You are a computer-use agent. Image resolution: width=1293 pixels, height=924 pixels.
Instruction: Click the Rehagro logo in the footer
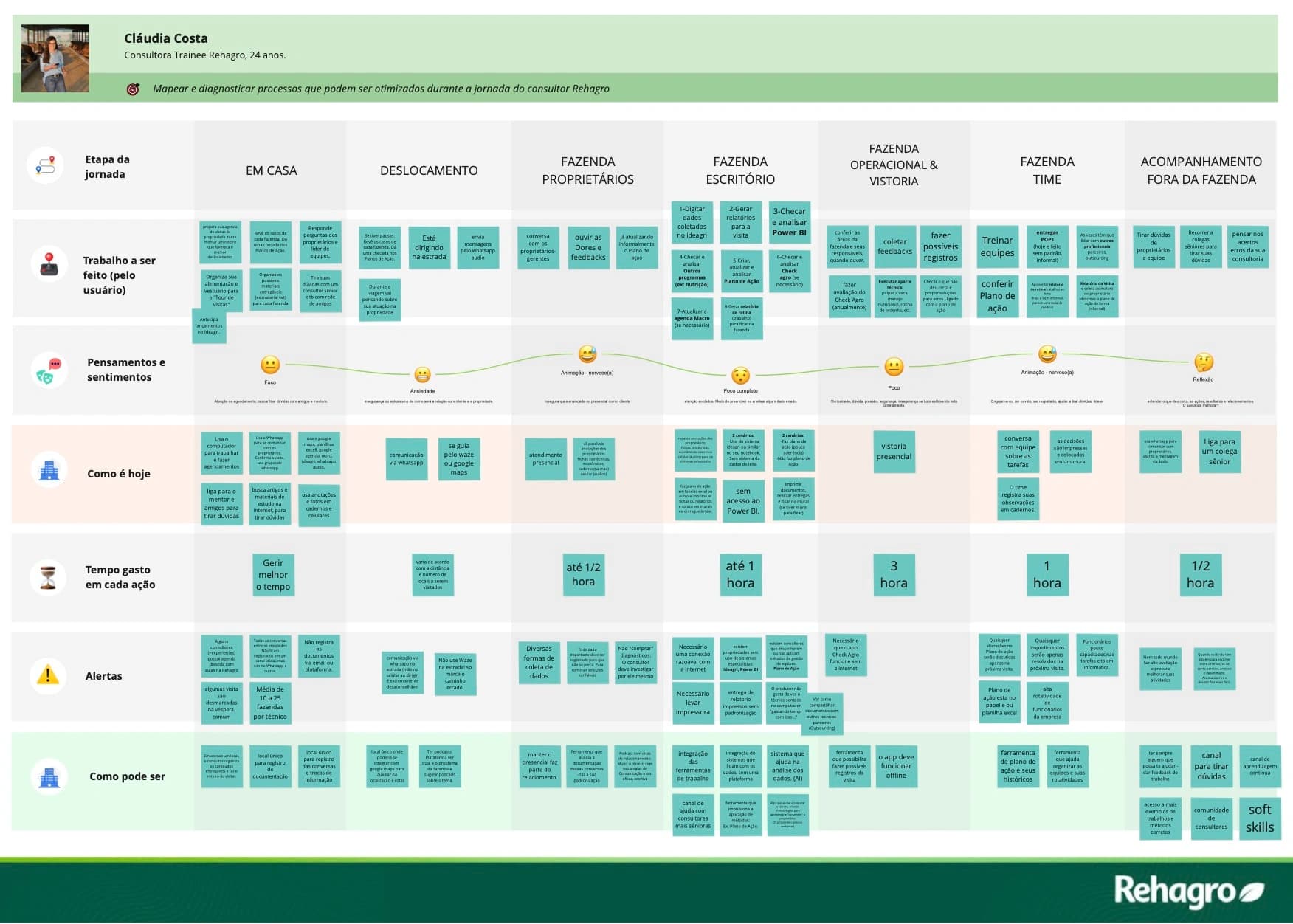1188,891
